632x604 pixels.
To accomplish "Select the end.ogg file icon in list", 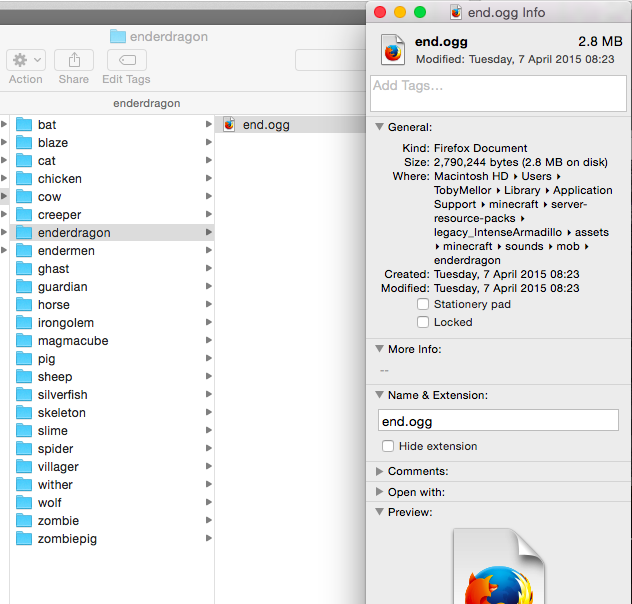I will coord(229,125).
